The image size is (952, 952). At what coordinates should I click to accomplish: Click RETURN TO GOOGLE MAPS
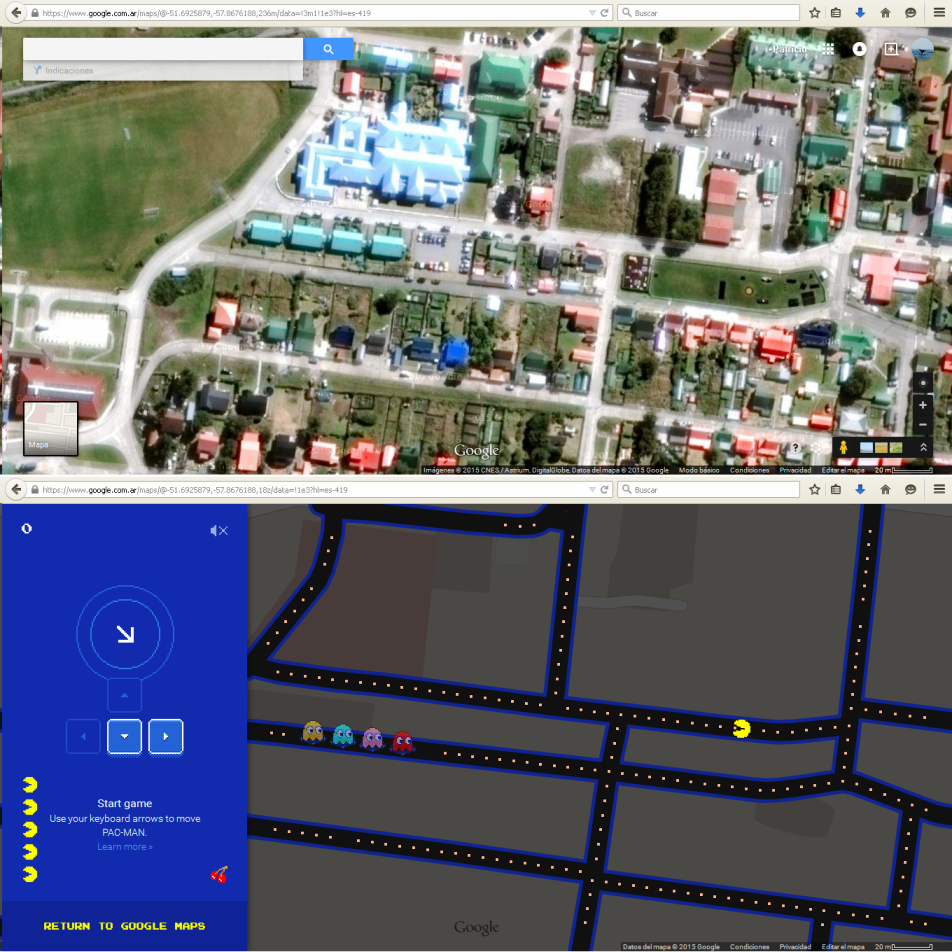pyautogui.click(x=124, y=926)
